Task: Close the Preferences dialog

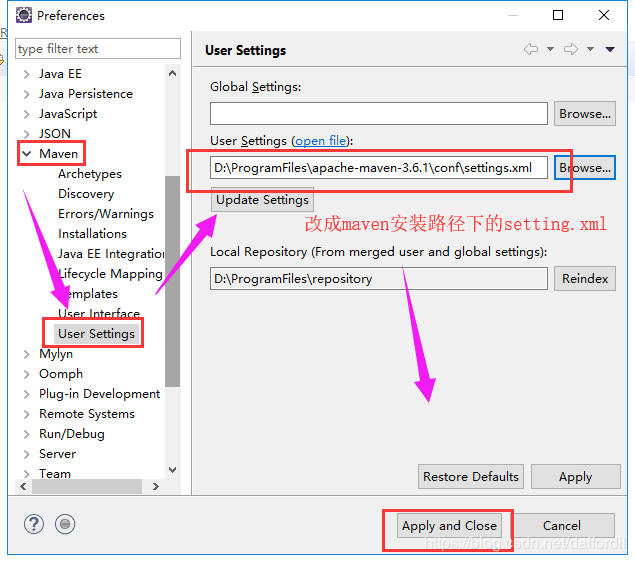Action: pos(604,15)
